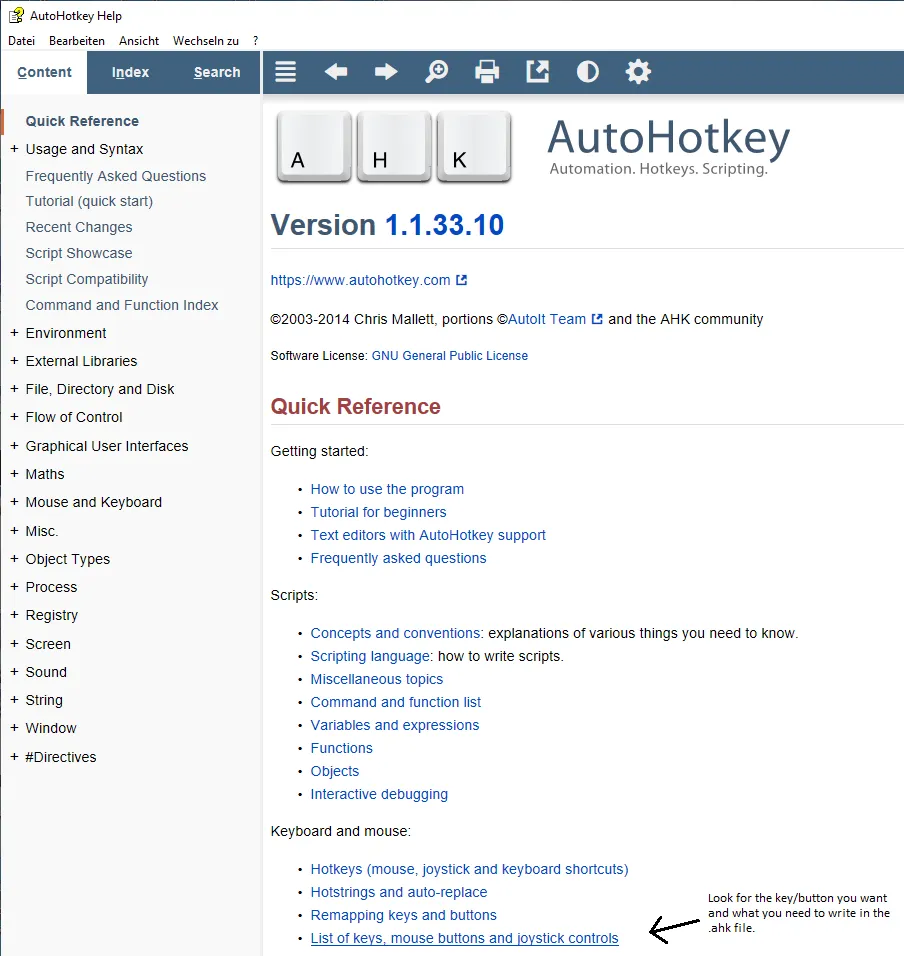Open the Datei menu
The image size is (904, 956).
pos(21,41)
